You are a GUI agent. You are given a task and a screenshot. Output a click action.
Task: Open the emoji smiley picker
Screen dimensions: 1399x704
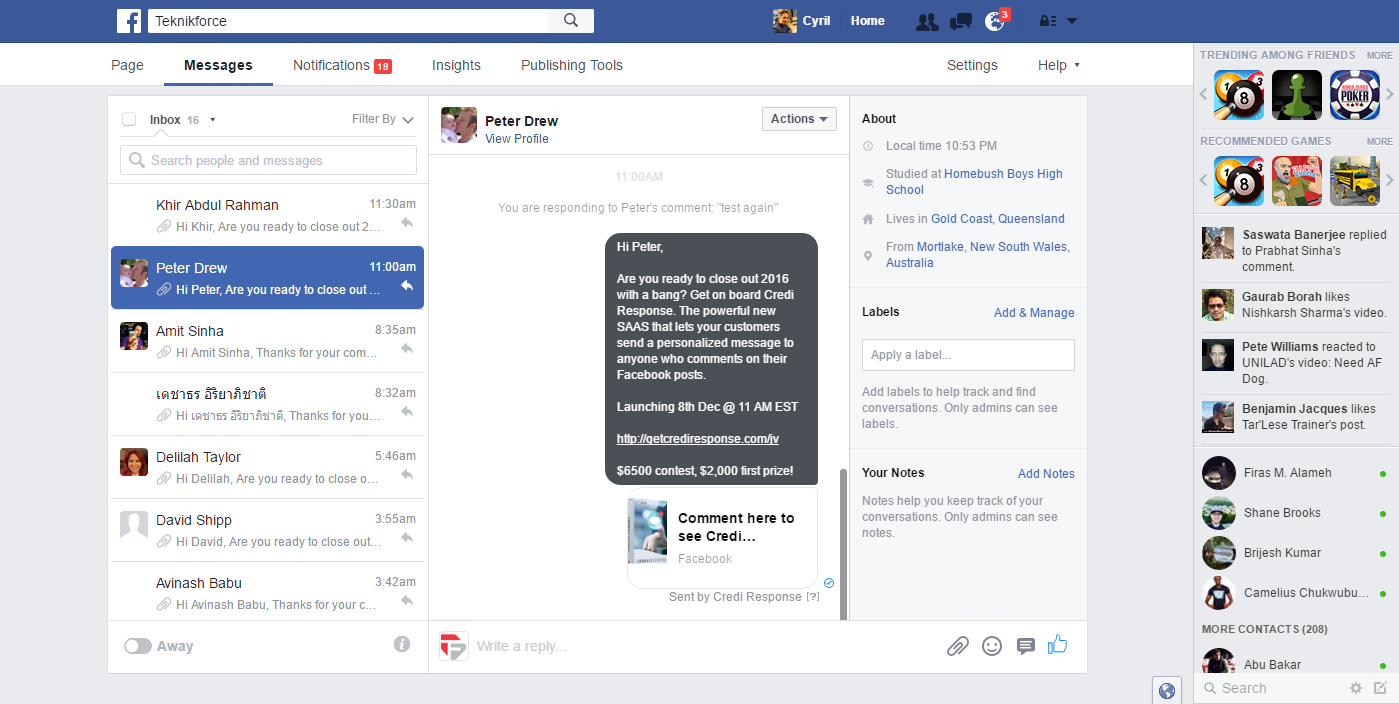pos(992,646)
